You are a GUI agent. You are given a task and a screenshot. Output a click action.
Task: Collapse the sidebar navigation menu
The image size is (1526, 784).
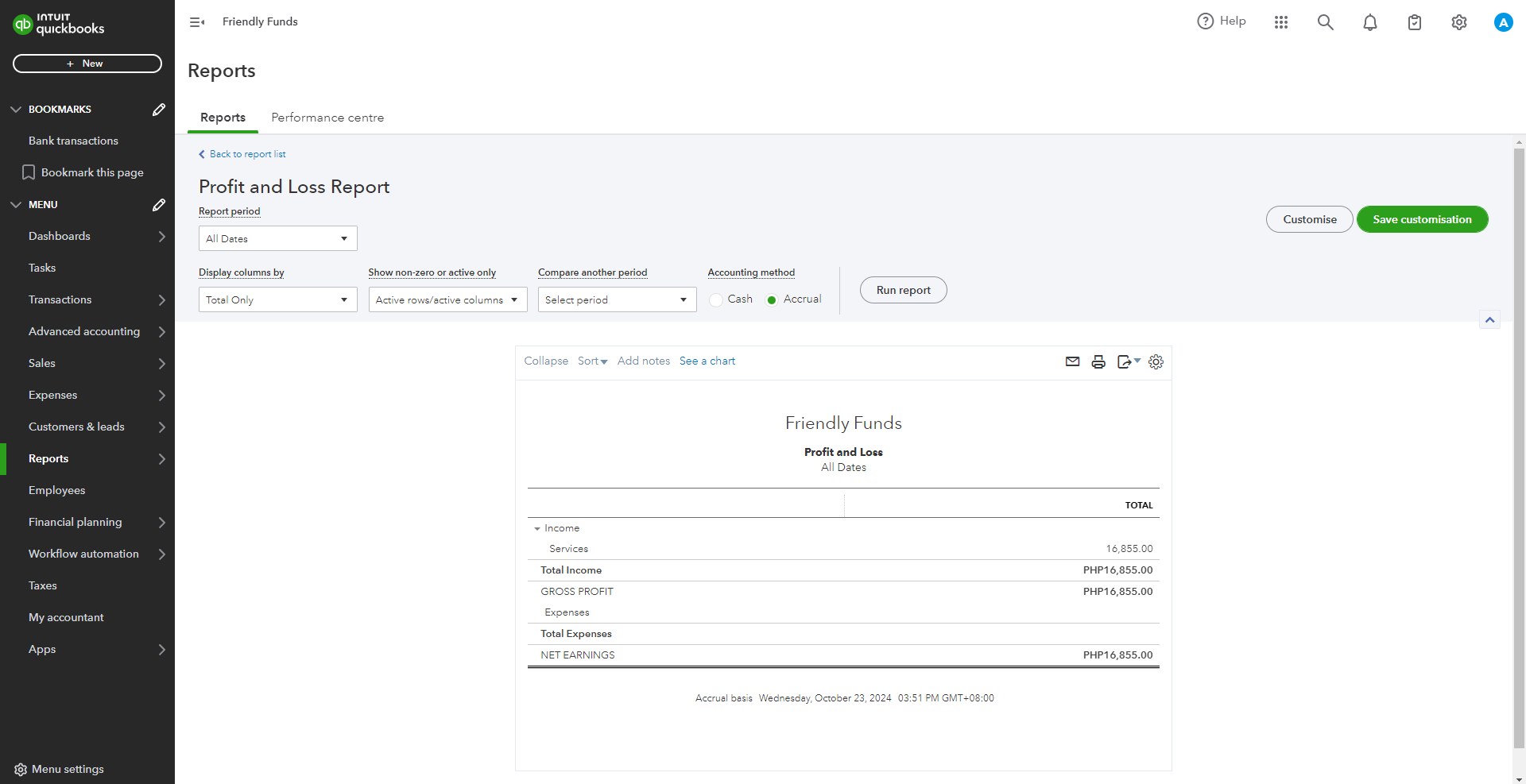pos(197,22)
